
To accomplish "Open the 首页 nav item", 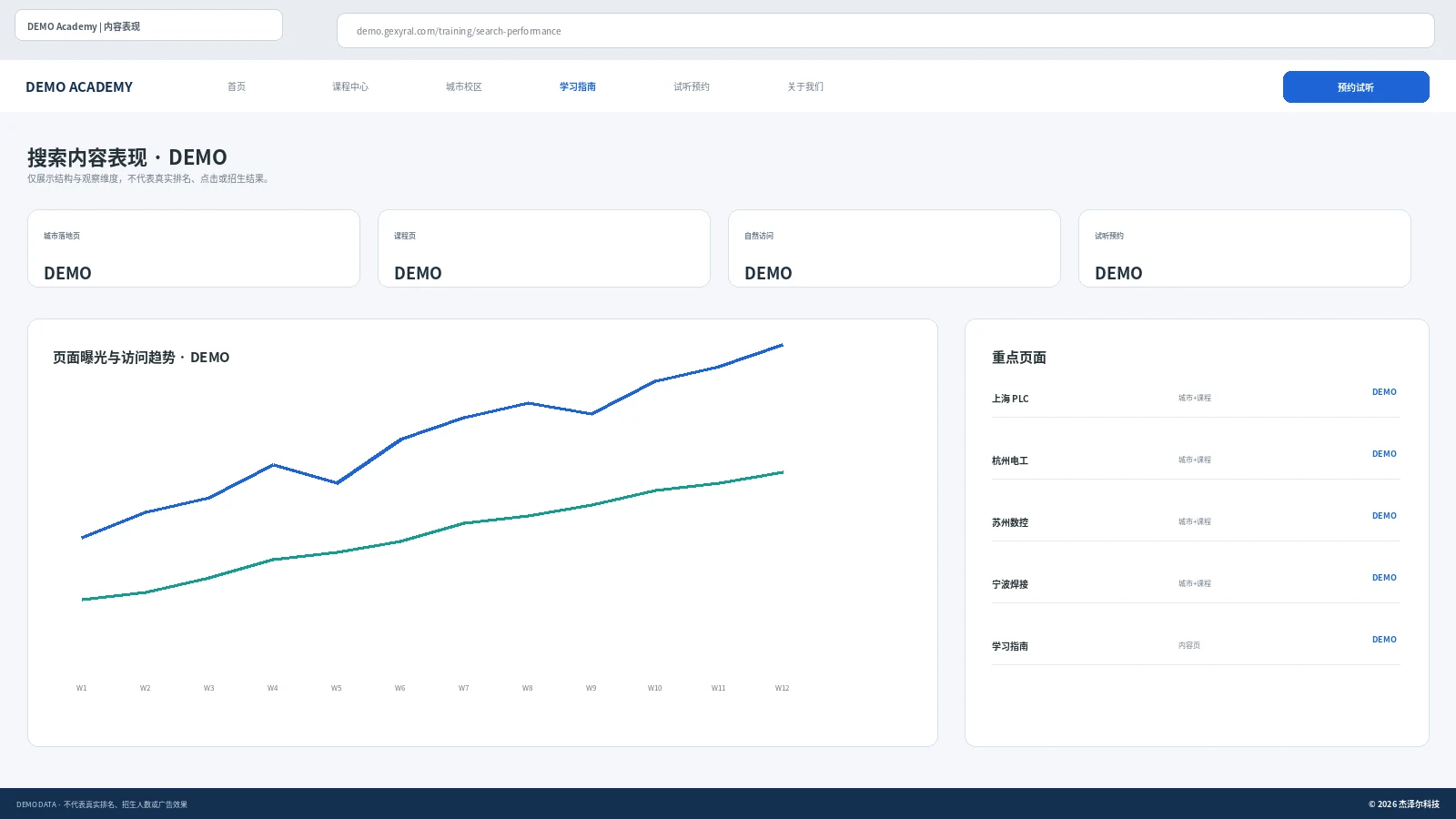I will 237,86.
